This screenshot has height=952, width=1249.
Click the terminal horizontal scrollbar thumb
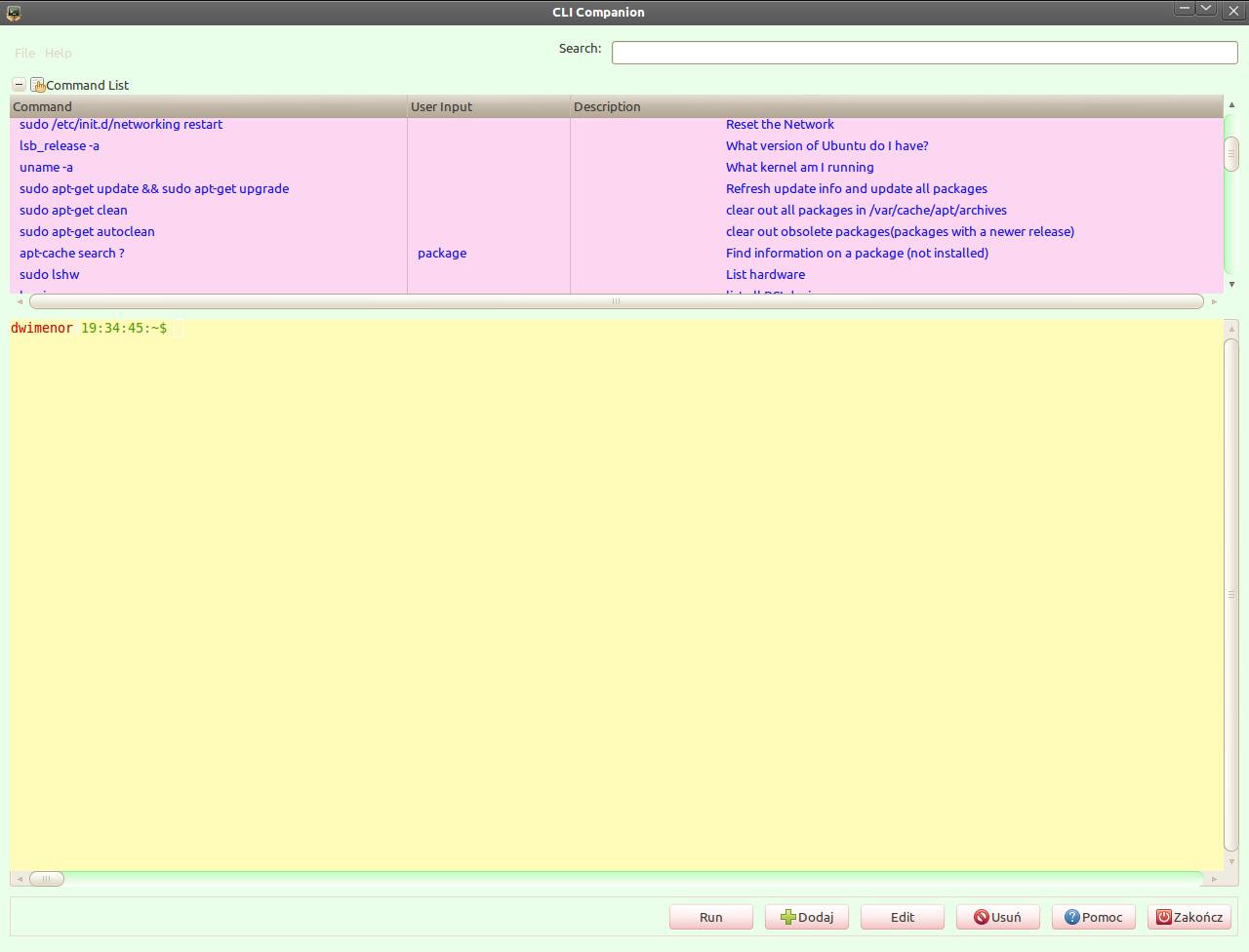click(46, 879)
